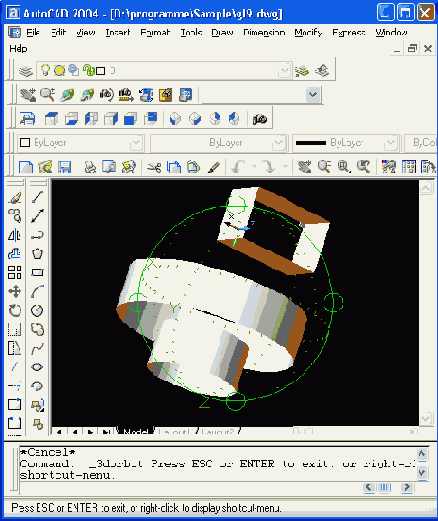Select the Rotate tool

[x=15, y=310]
